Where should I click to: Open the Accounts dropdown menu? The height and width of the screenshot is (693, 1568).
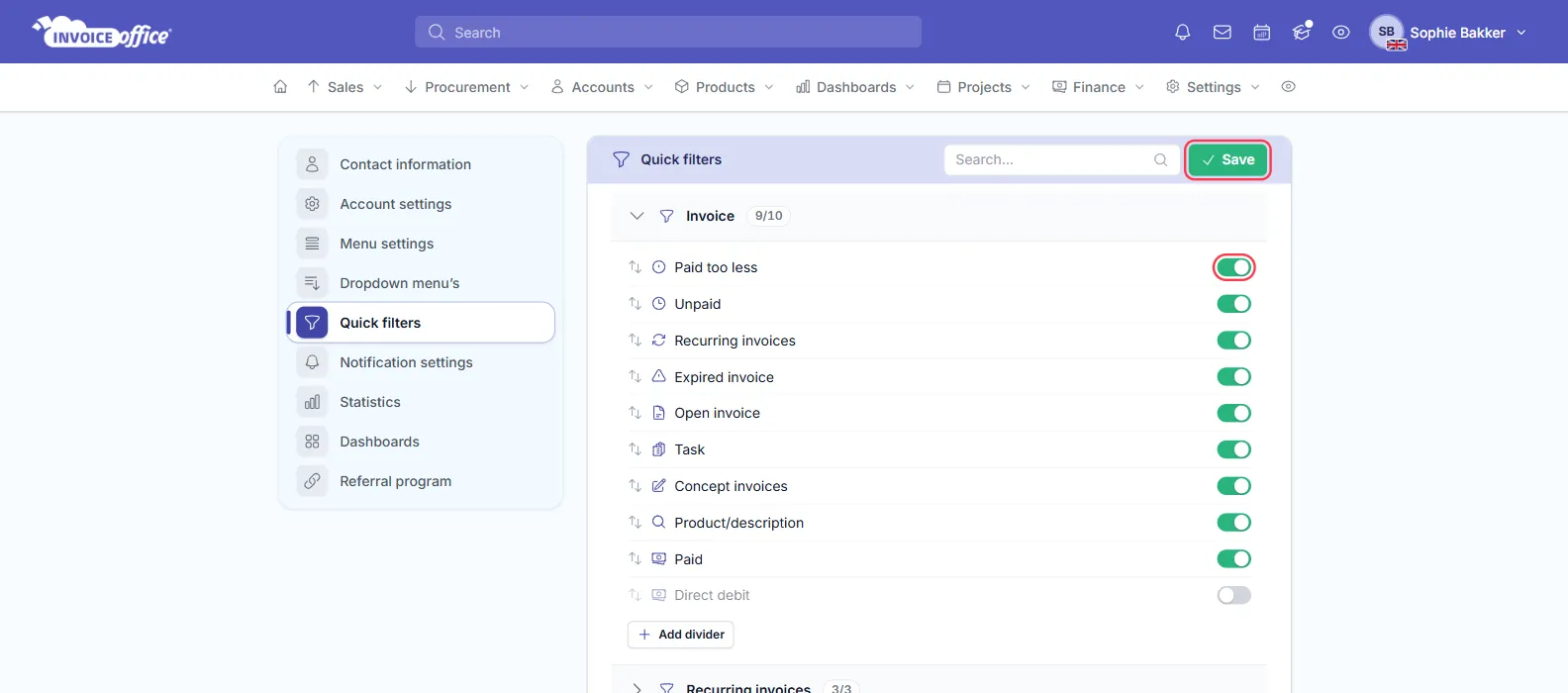[x=602, y=87]
